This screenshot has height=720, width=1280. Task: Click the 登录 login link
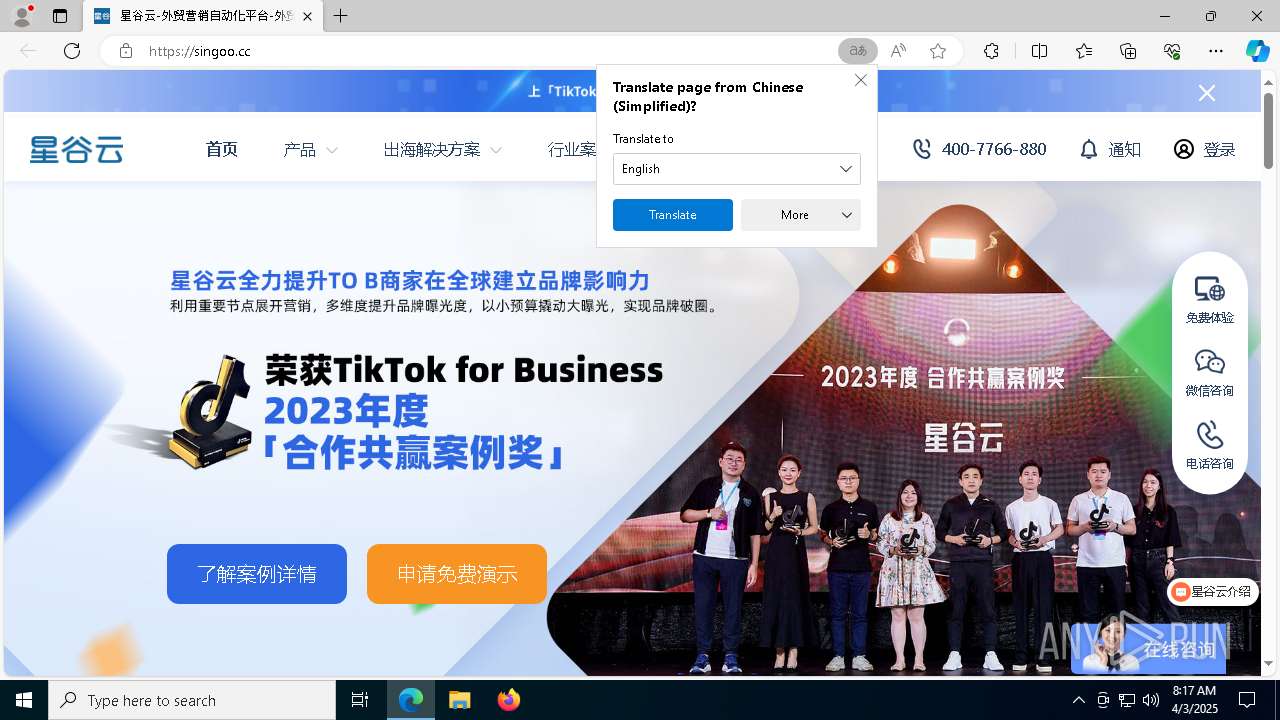pyautogui.click(x=1204, y=149)
